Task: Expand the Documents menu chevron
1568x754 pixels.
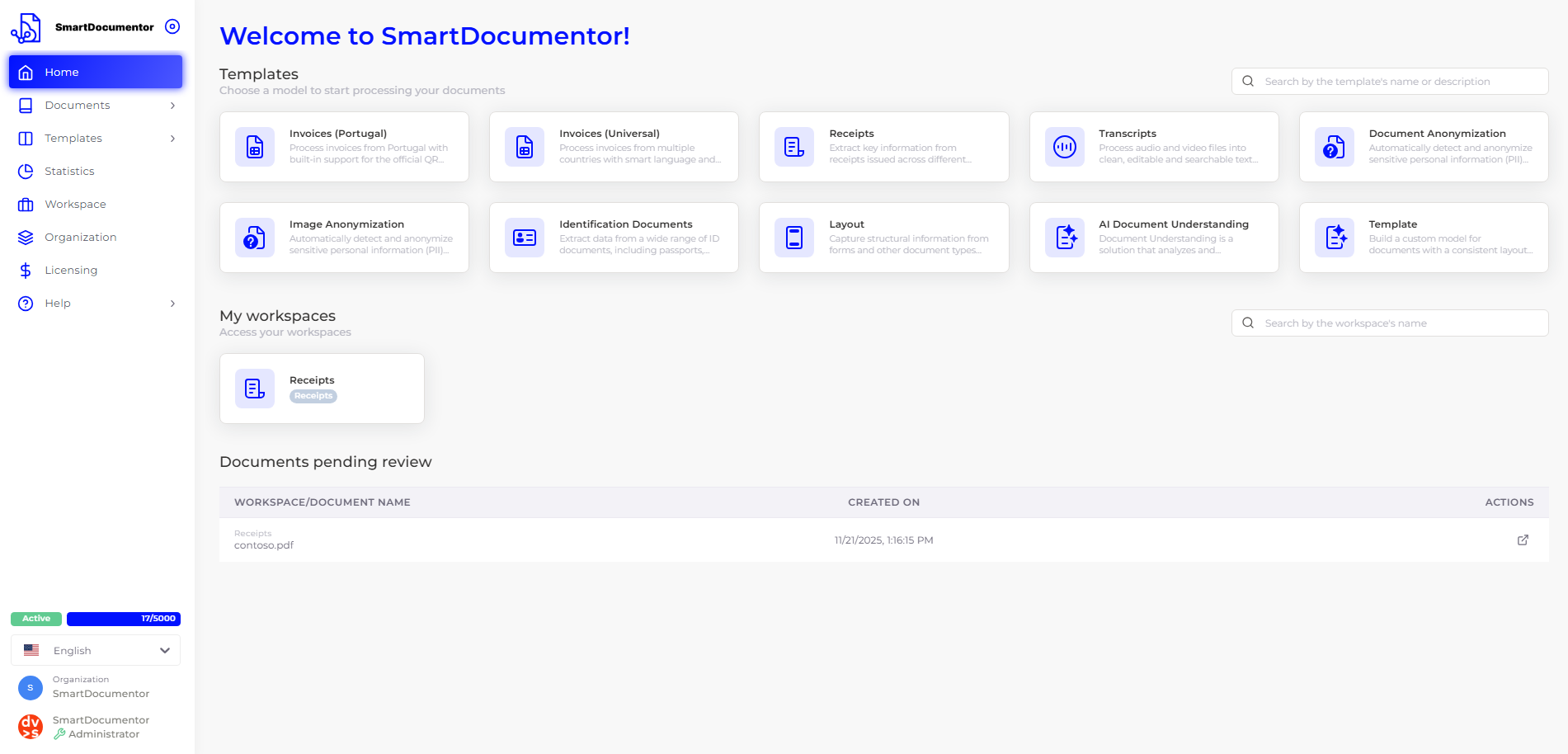Action: click(x=172, y=106)
